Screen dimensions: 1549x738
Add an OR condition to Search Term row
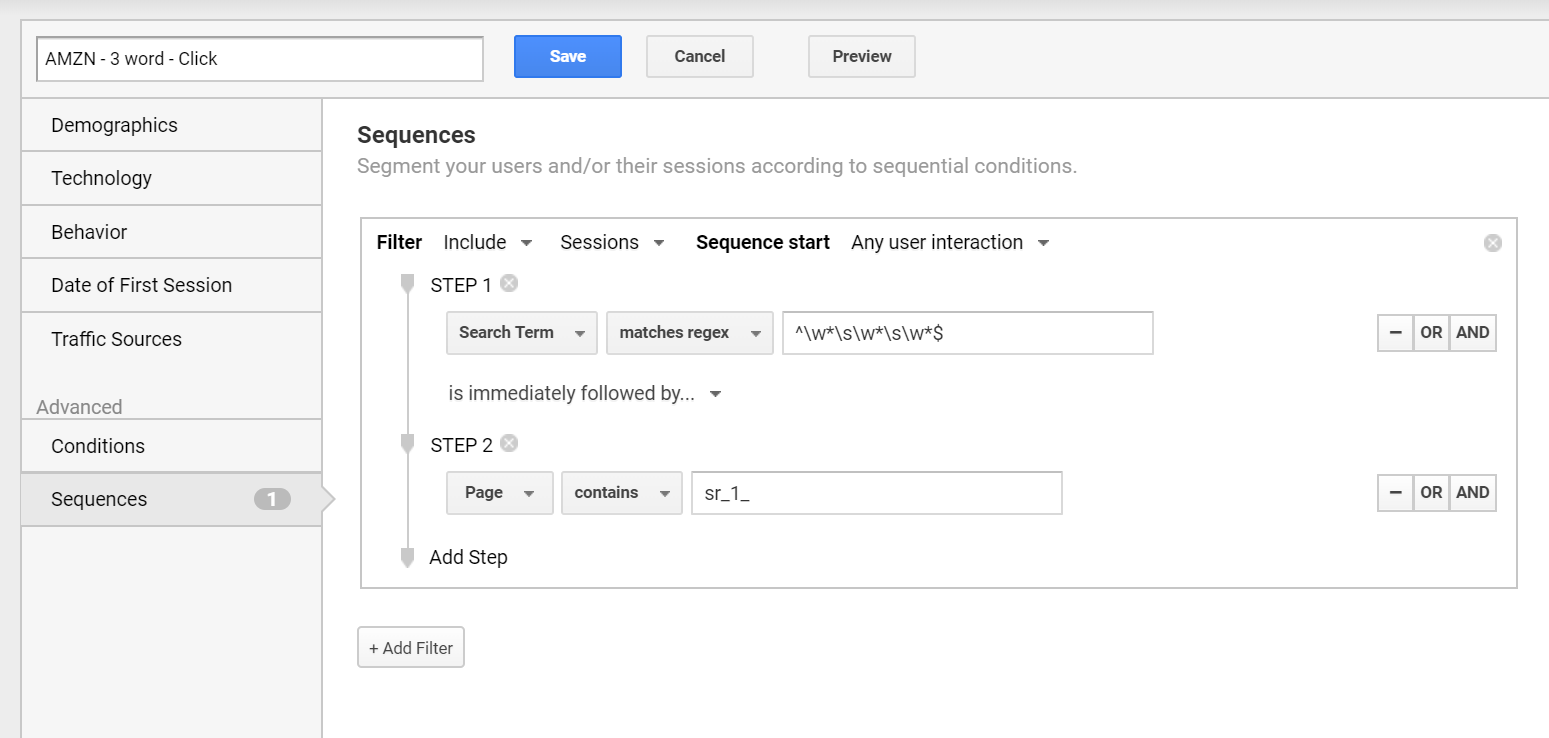(1431, 333)
